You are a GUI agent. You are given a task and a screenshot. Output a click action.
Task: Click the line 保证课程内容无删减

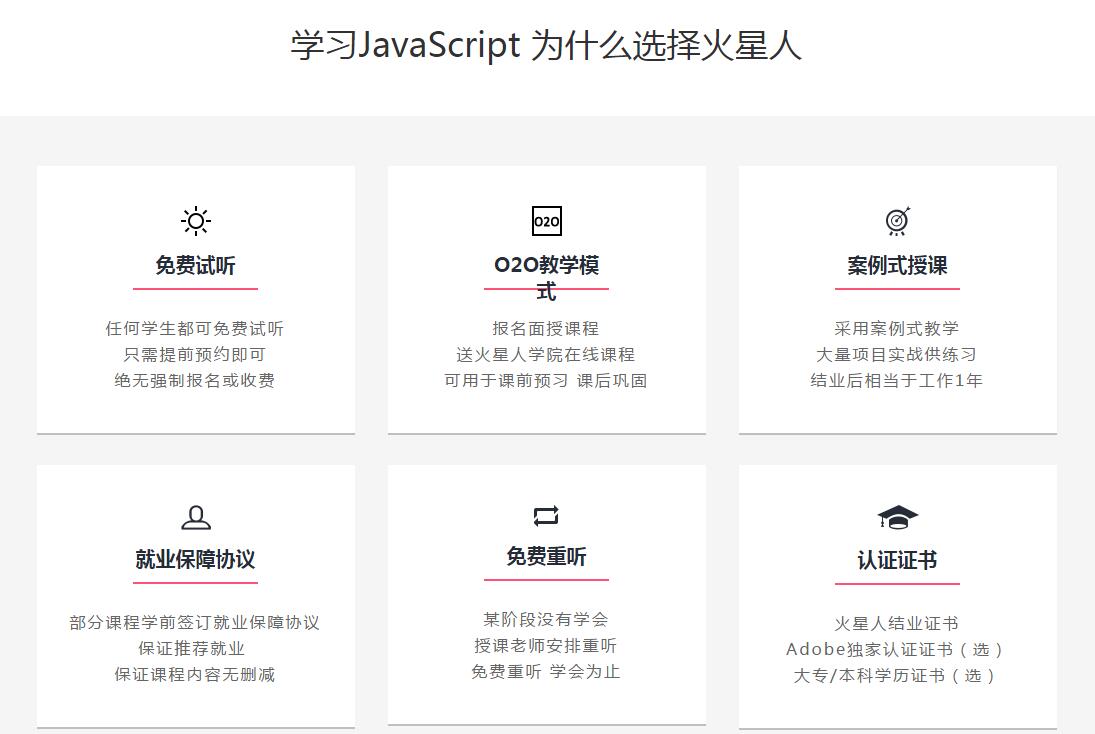pyautogui.click(x=195, y=674)
